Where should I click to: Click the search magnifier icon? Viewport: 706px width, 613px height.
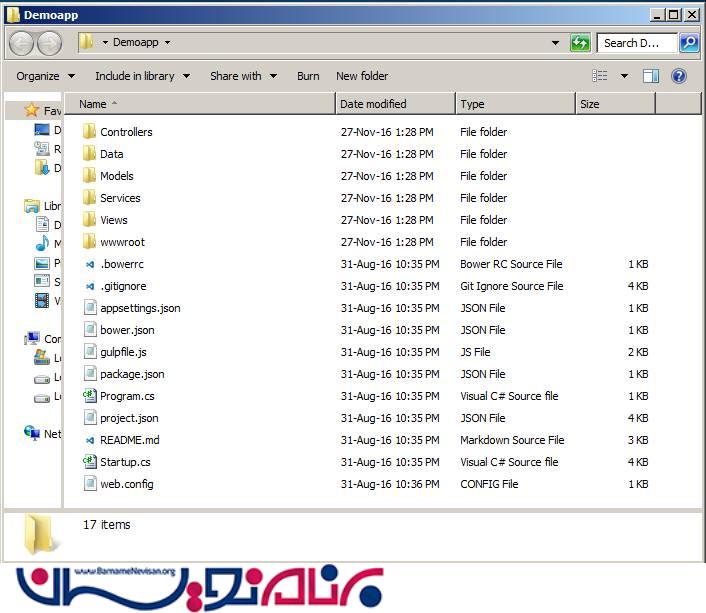689,43
